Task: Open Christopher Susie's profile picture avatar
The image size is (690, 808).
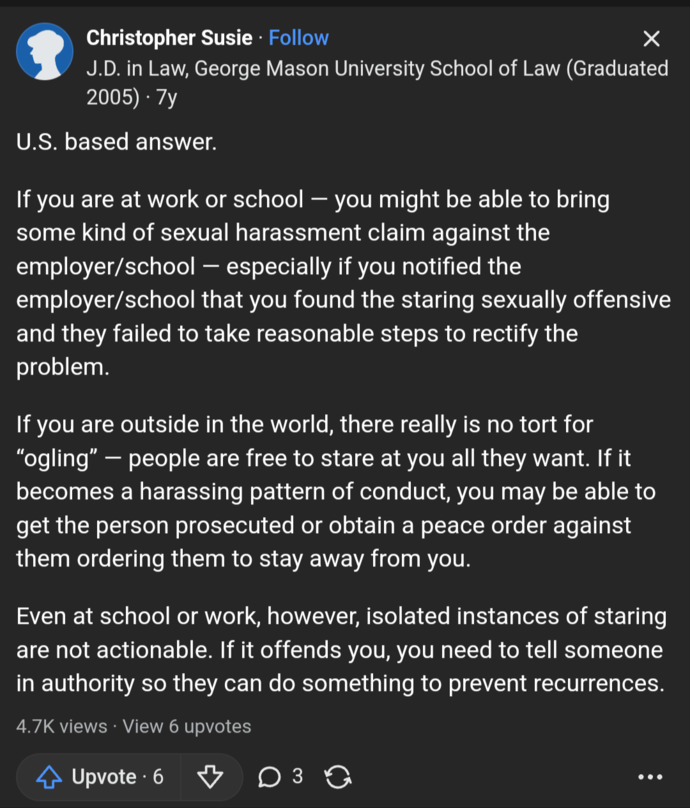Action: coord(45,52)
